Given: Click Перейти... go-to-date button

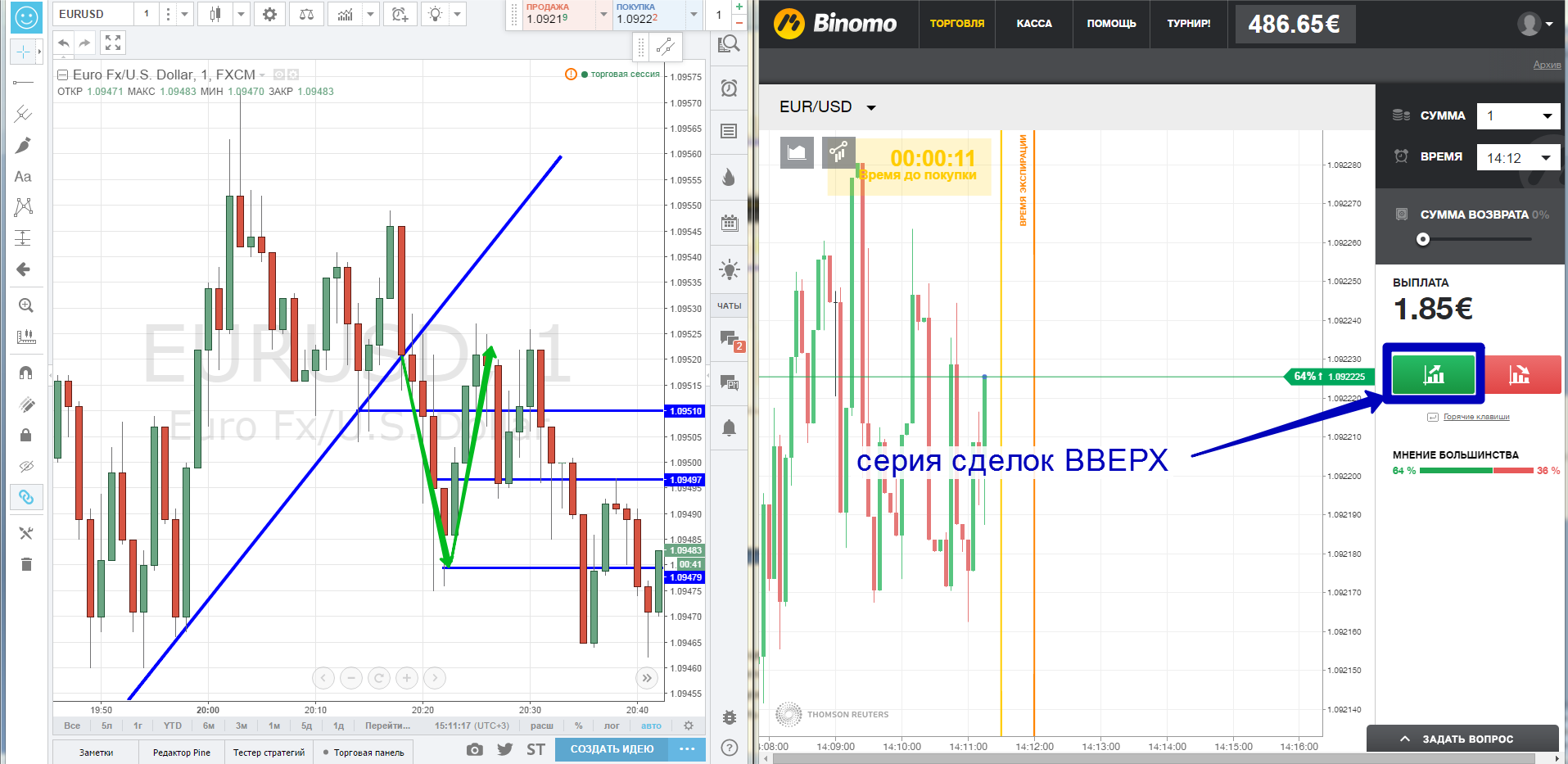Looking at the screenshot, I should 387,726.
